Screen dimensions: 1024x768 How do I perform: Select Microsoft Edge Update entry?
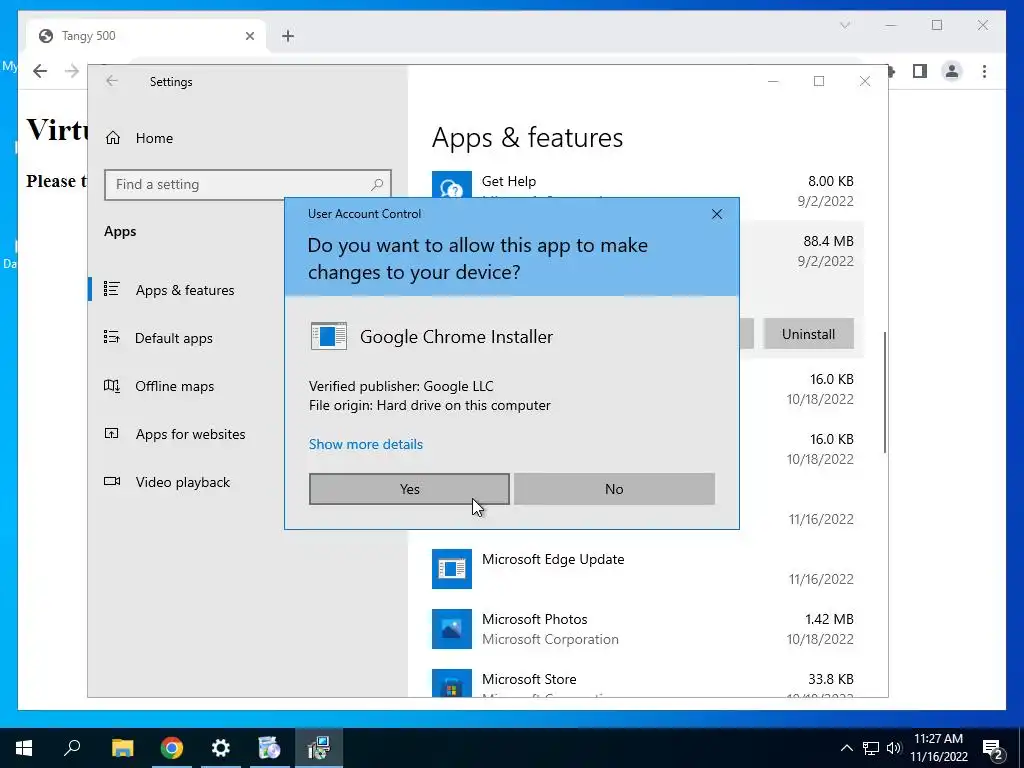click(643, 568)
